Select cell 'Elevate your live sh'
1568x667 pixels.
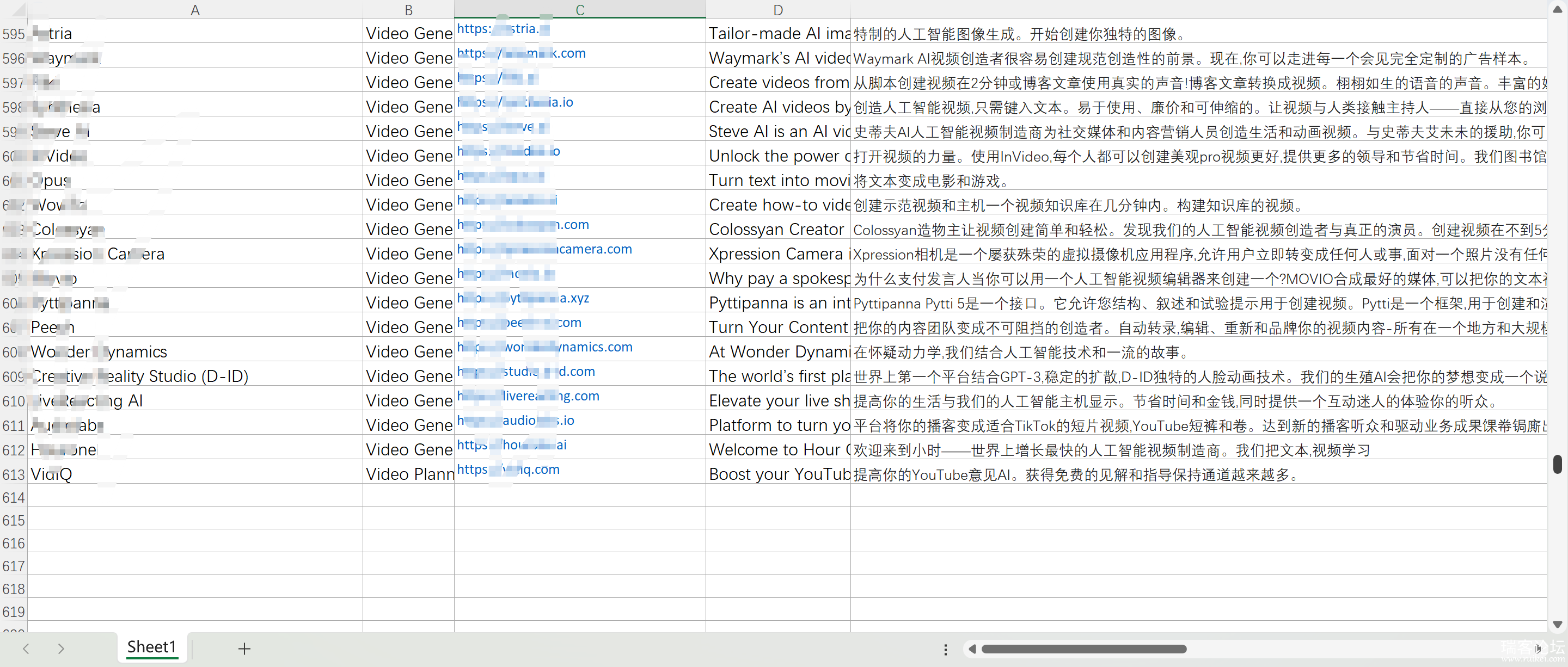point(778,398)
